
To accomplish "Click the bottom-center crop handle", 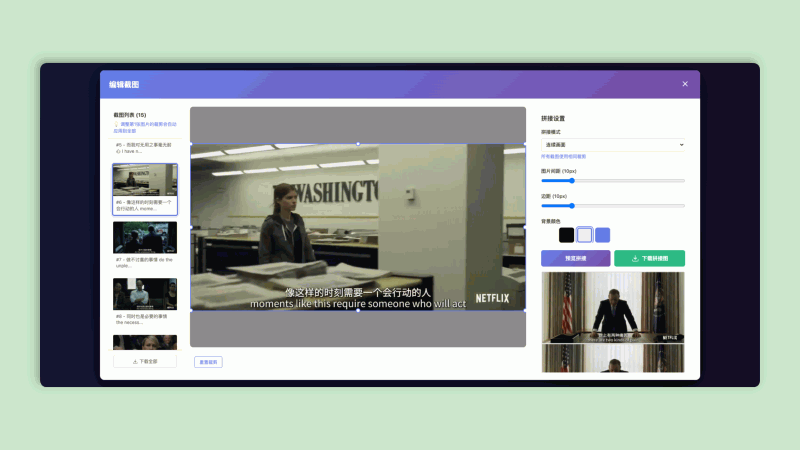I will coord(358,310).
